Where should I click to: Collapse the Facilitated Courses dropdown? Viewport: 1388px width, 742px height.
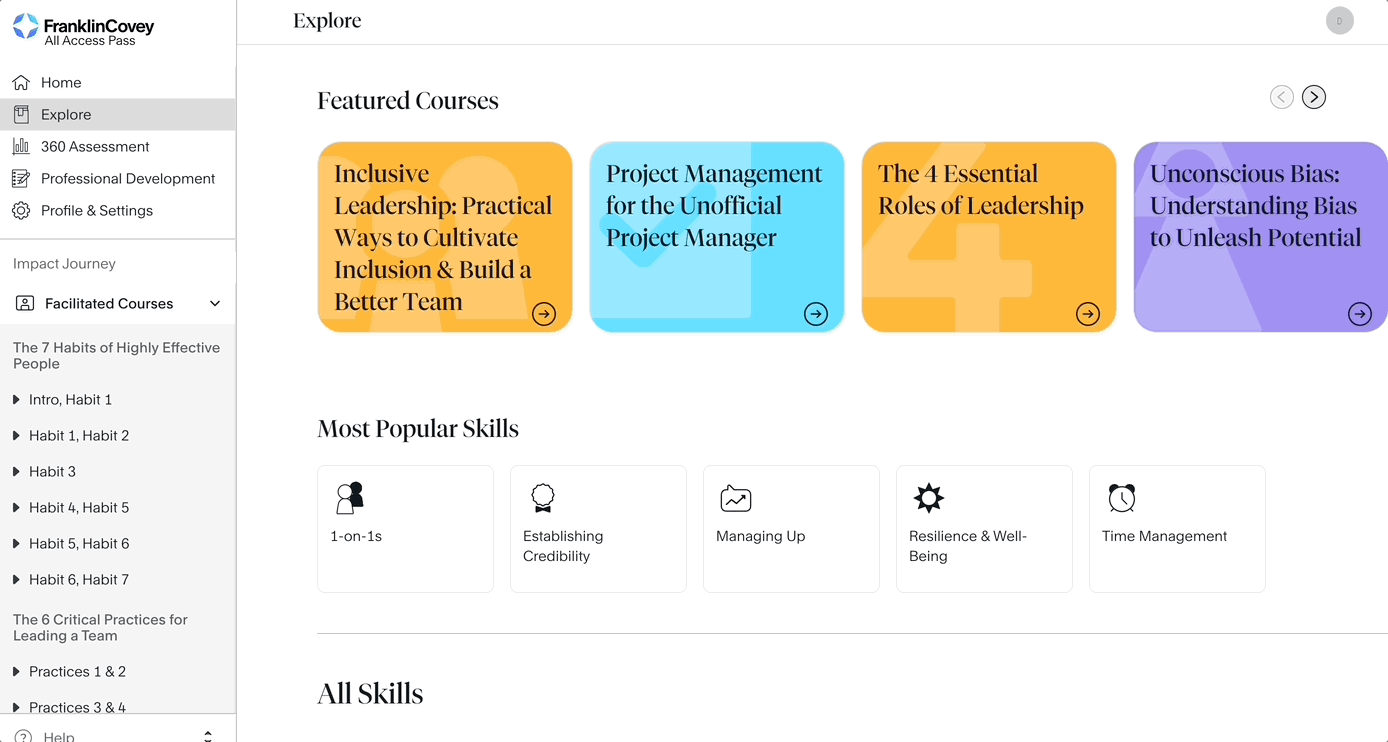pyautogui.click(x=215, y=304)
